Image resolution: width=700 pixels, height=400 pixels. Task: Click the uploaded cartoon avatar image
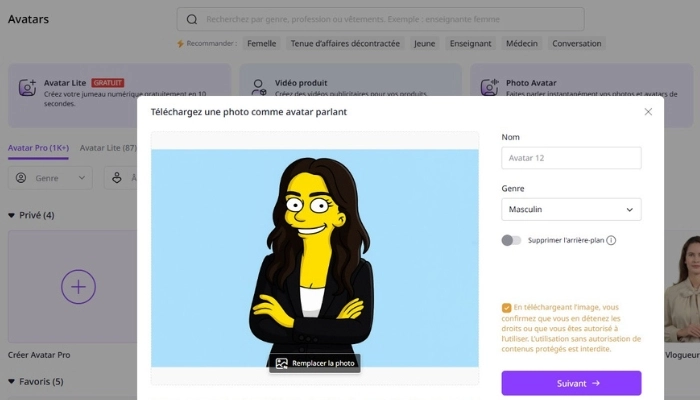(315, 258)
